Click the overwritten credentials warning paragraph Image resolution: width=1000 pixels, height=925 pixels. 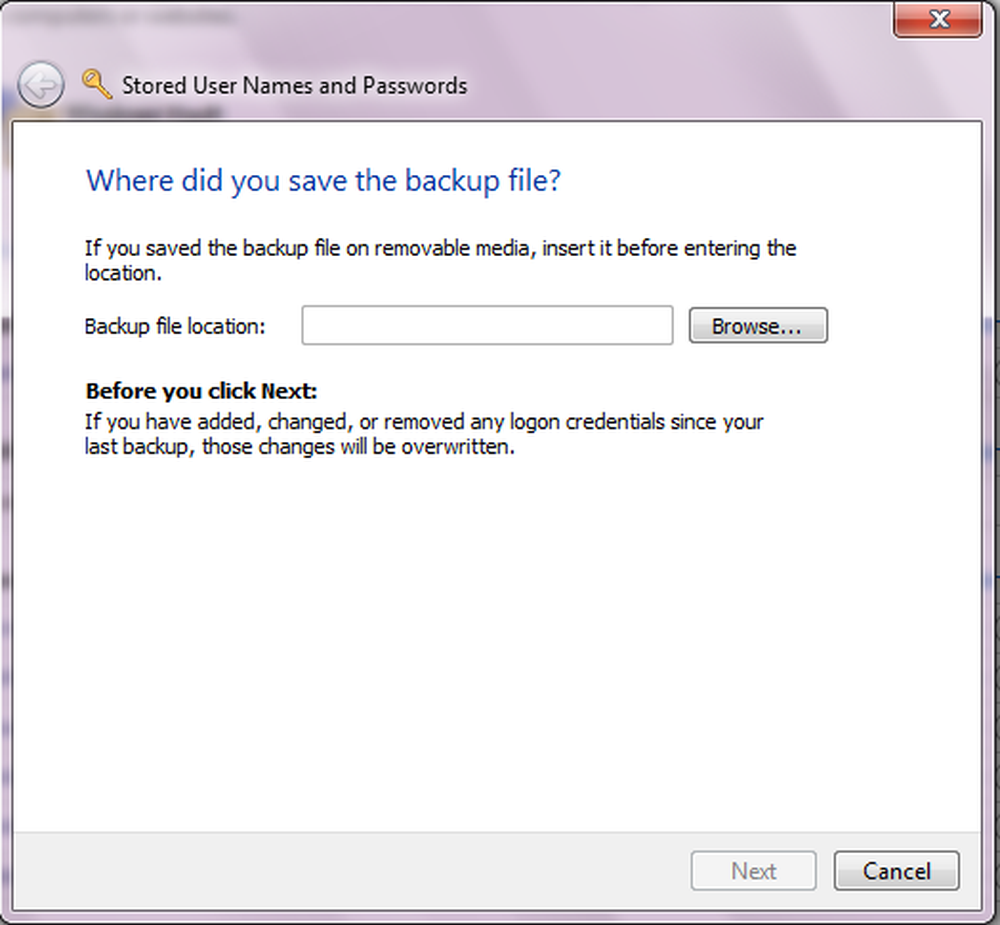coord(423,434)
